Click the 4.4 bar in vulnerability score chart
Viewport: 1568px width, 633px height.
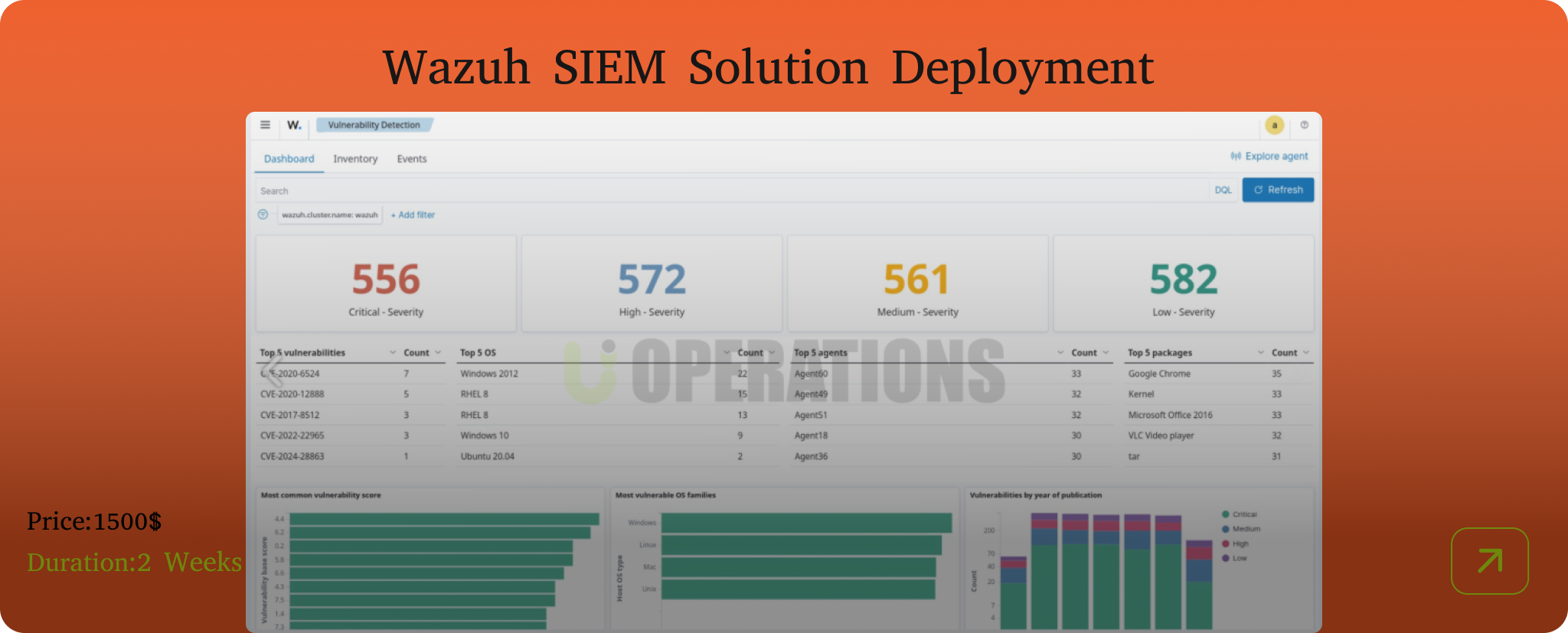[x=444, y=519]
